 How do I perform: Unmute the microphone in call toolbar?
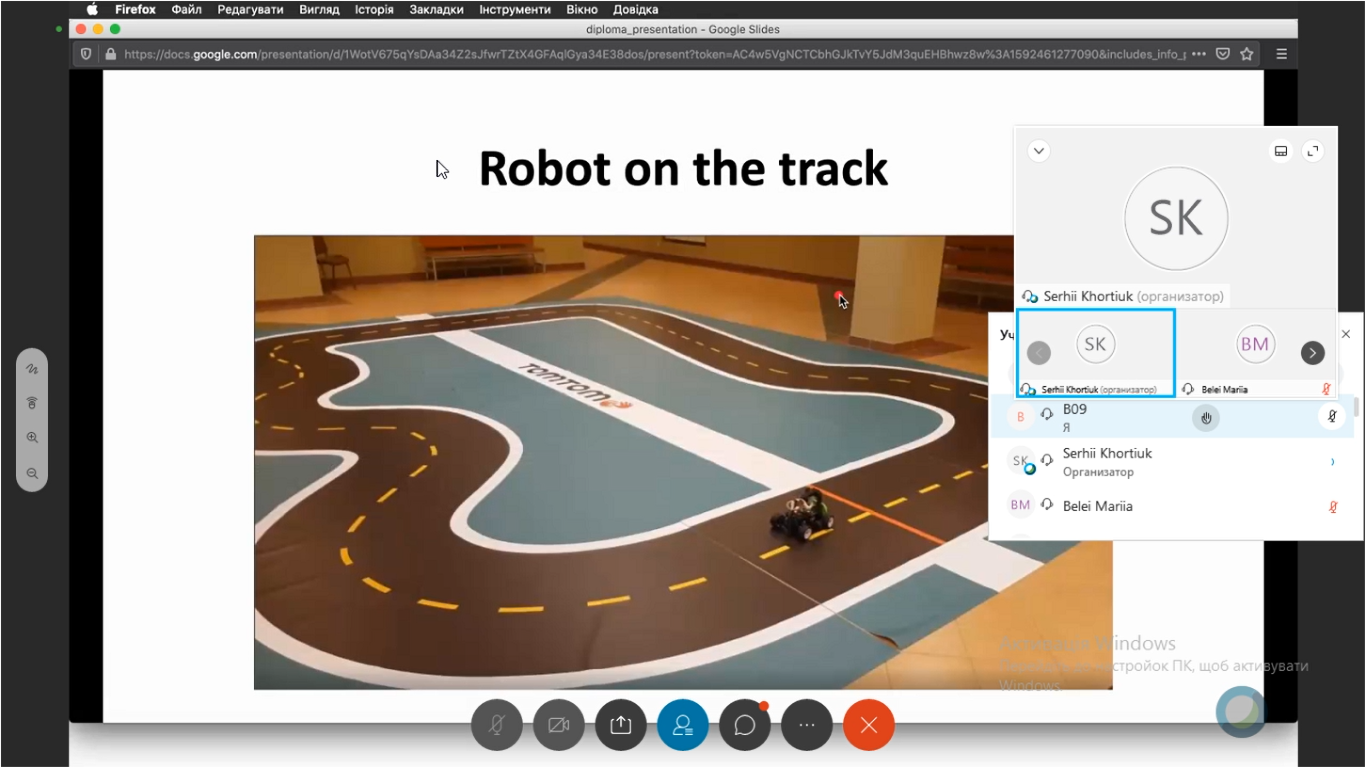(496, 725)
